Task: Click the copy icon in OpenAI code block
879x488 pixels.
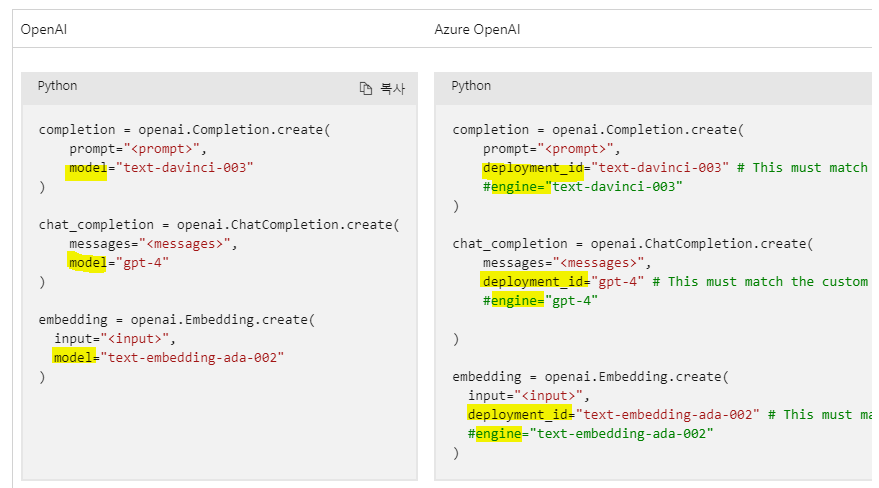Action: [366, 89]
